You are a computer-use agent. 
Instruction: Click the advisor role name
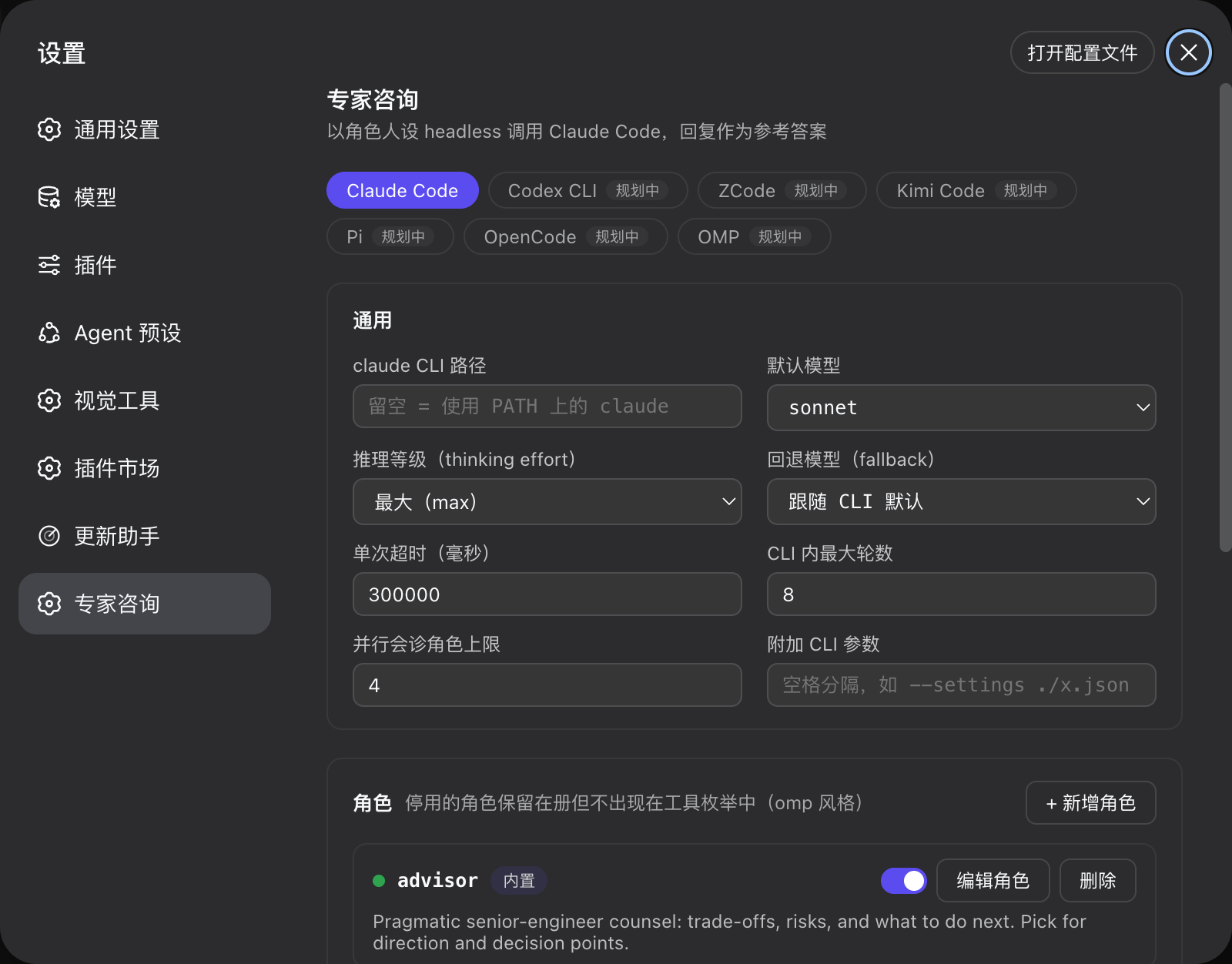[x=437, y=881]
